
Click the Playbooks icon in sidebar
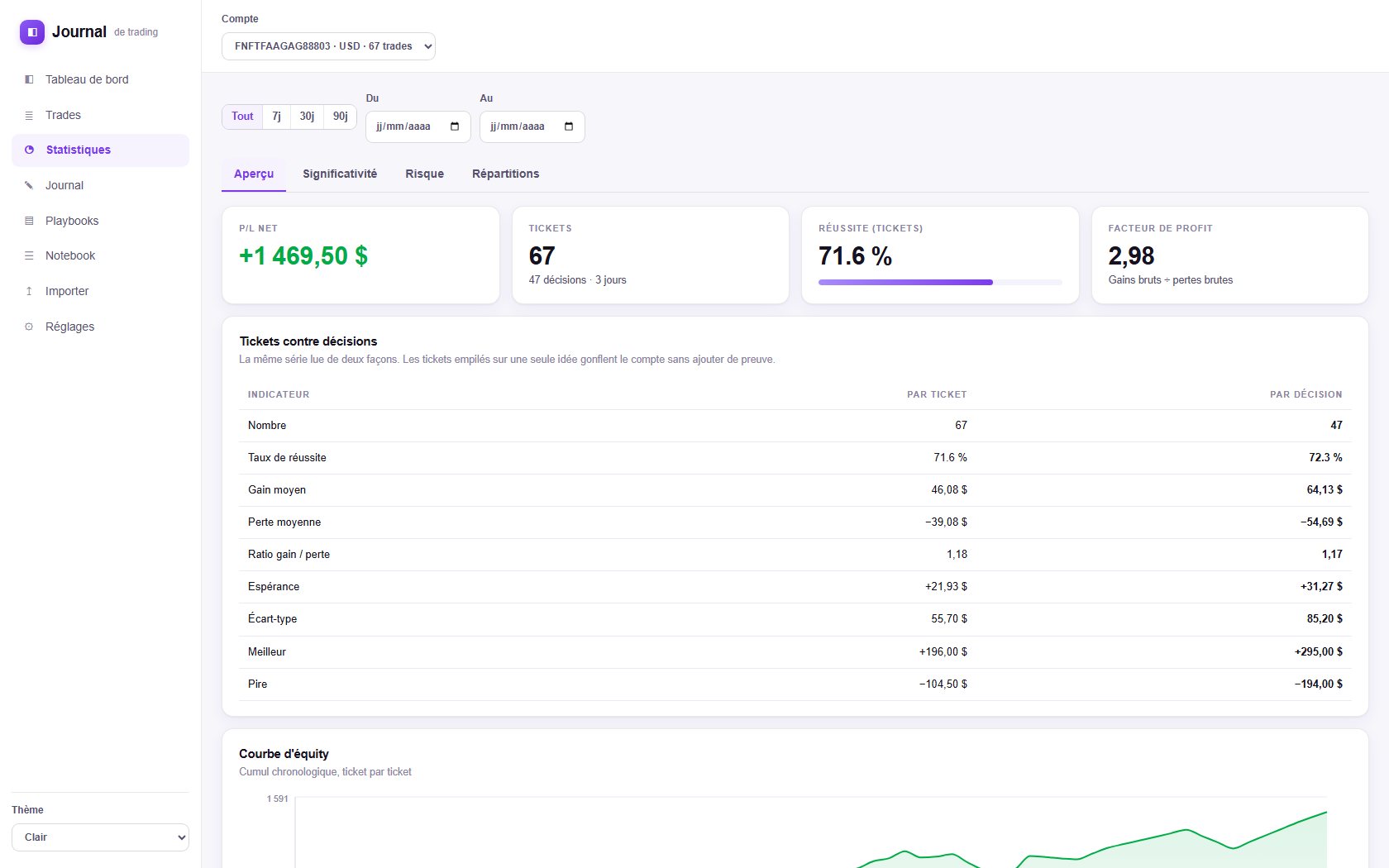(29, 221)
